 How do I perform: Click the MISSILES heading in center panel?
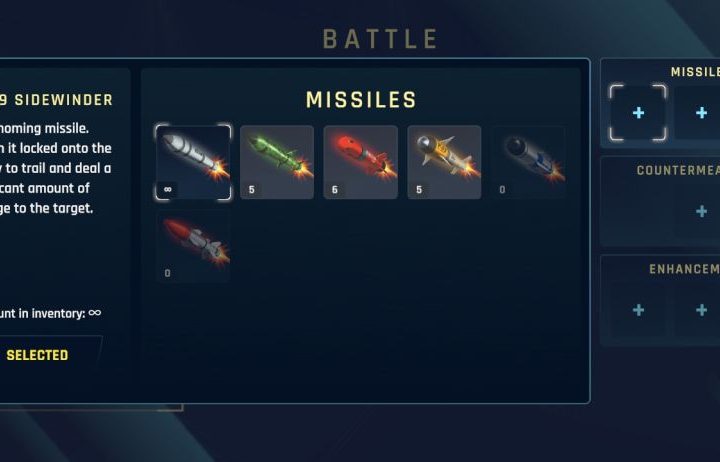pyautogui.click(x=361, y=100)
